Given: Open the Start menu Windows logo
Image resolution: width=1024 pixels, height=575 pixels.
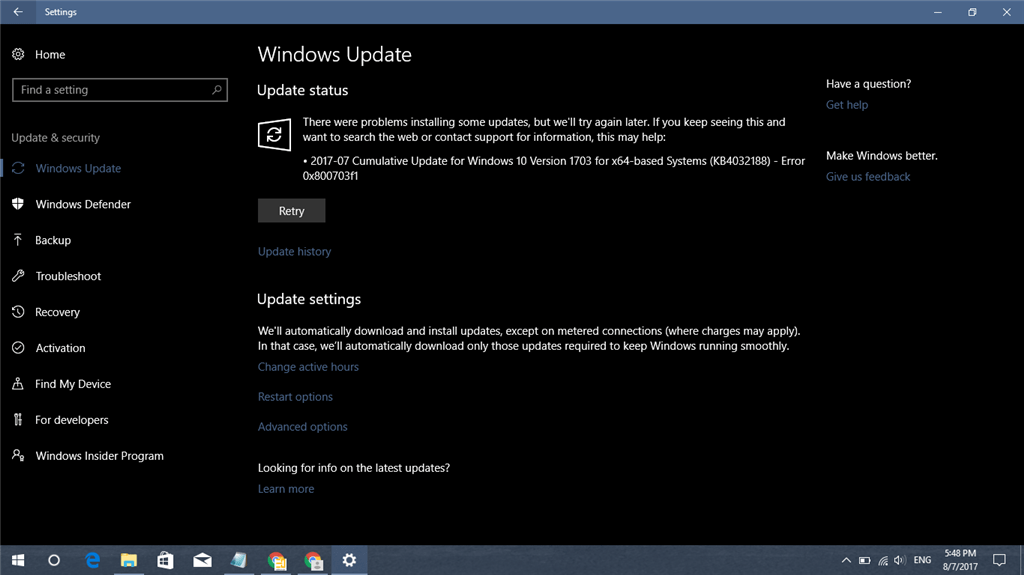Looking at the screenshot, I should click(18, 560).
